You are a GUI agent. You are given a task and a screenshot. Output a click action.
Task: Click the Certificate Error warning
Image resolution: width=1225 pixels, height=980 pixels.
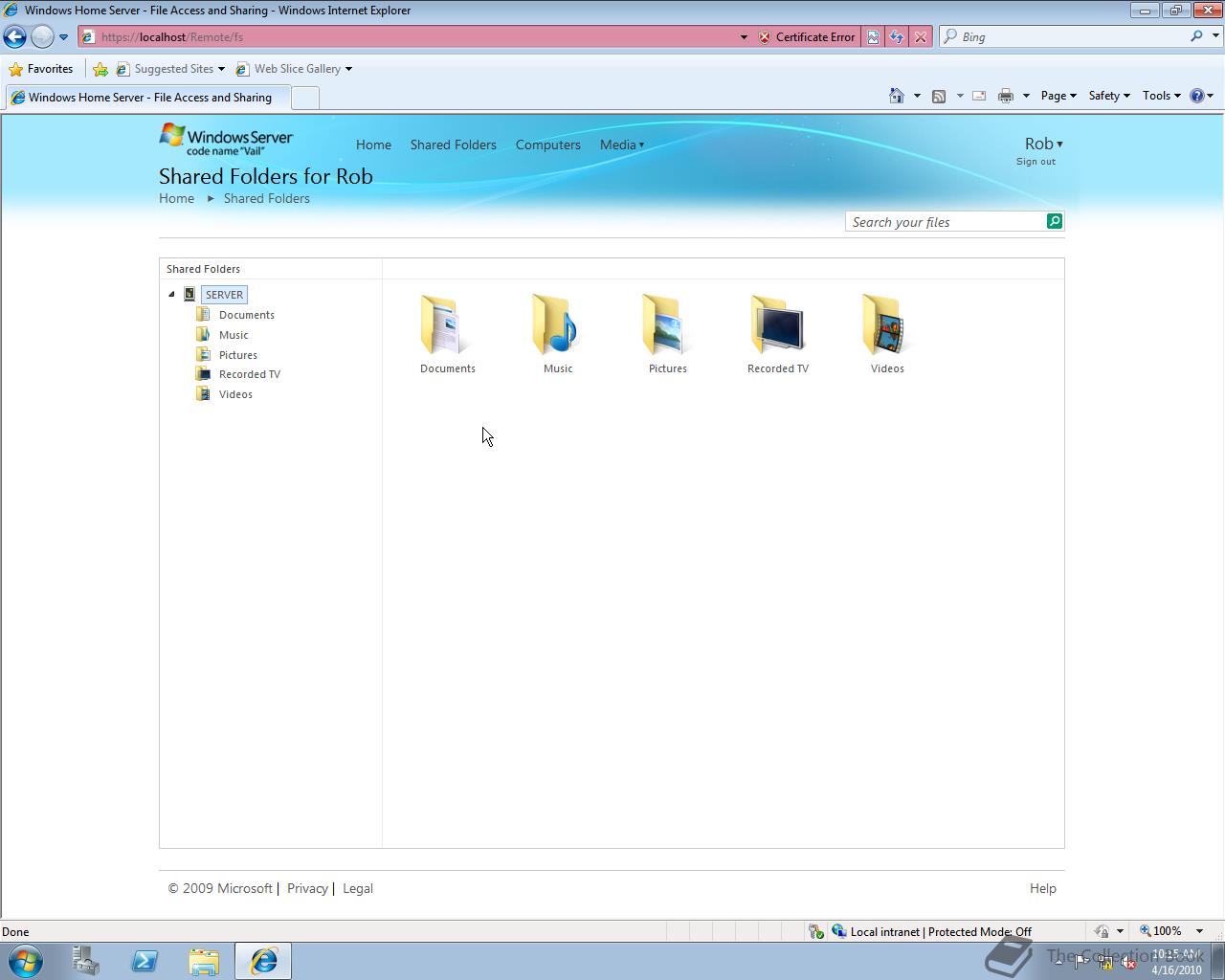tap(807, 36)
